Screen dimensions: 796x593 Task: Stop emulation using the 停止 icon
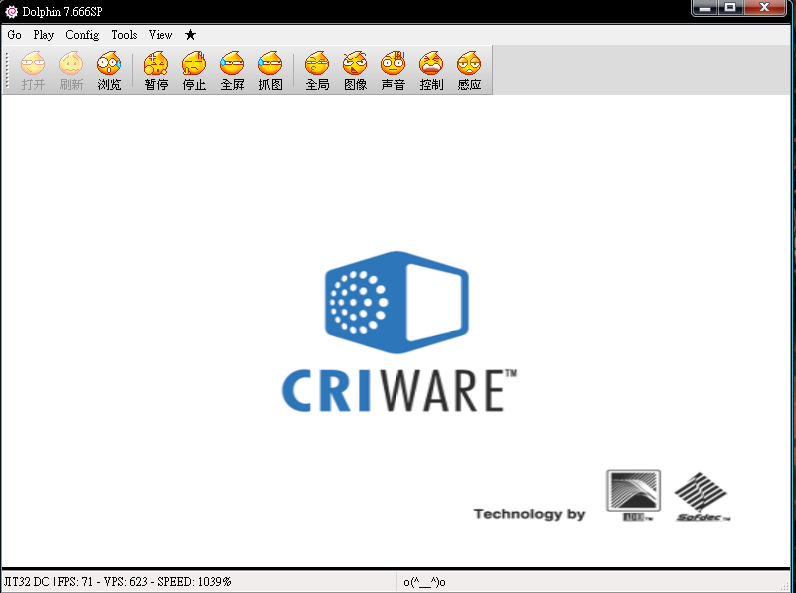pos(194,71)
